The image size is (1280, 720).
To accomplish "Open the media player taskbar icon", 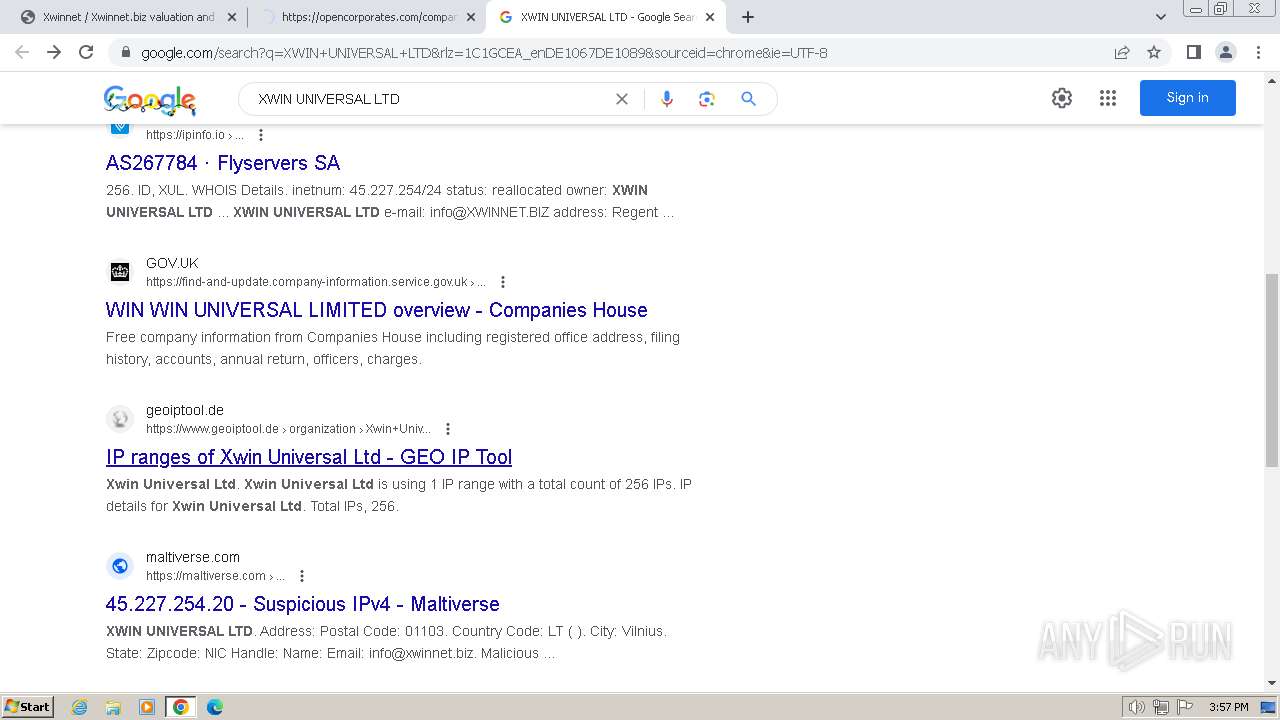I will (147, 707).
